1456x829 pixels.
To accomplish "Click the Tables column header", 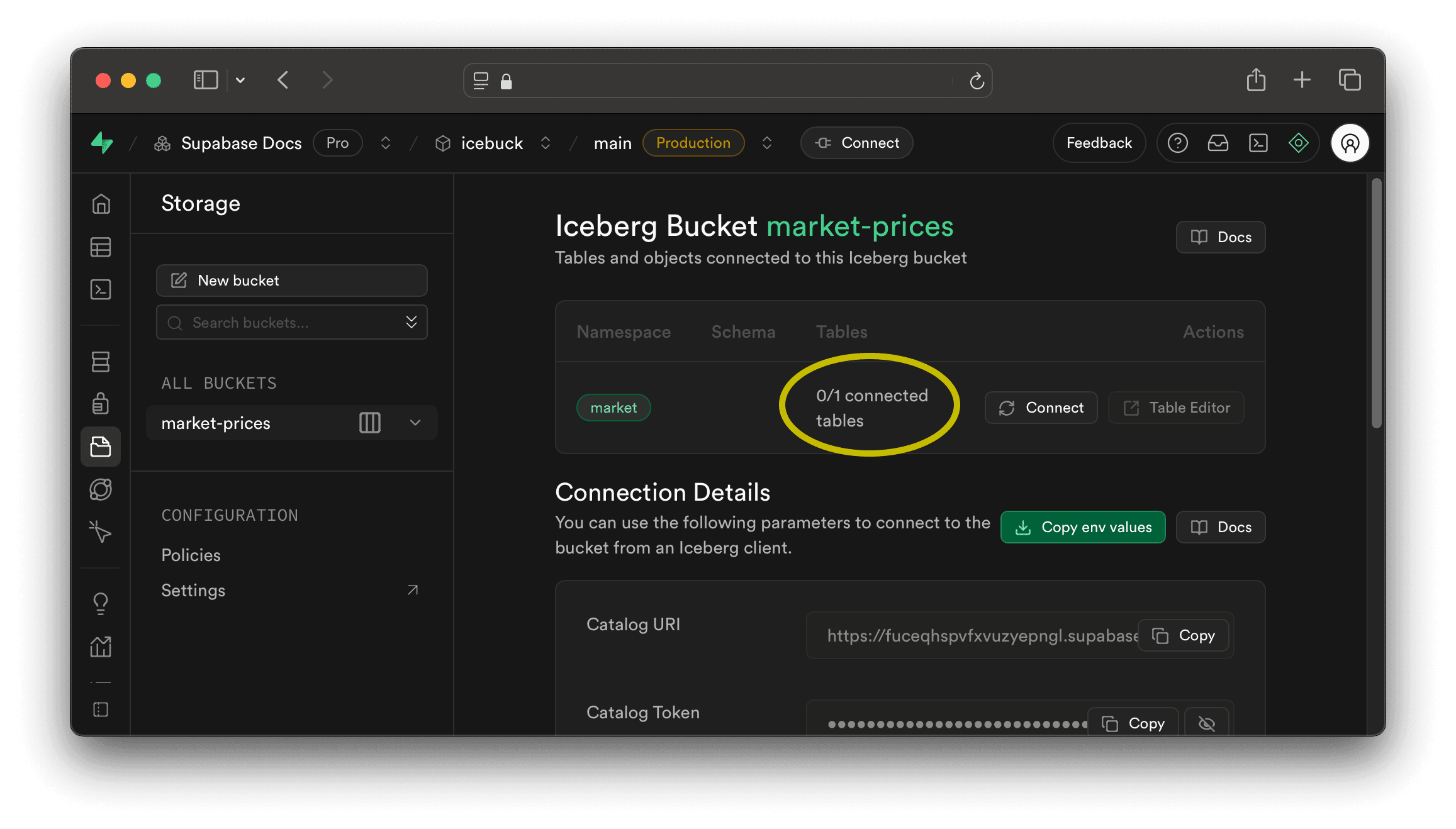I will click(x=841, y=331).
